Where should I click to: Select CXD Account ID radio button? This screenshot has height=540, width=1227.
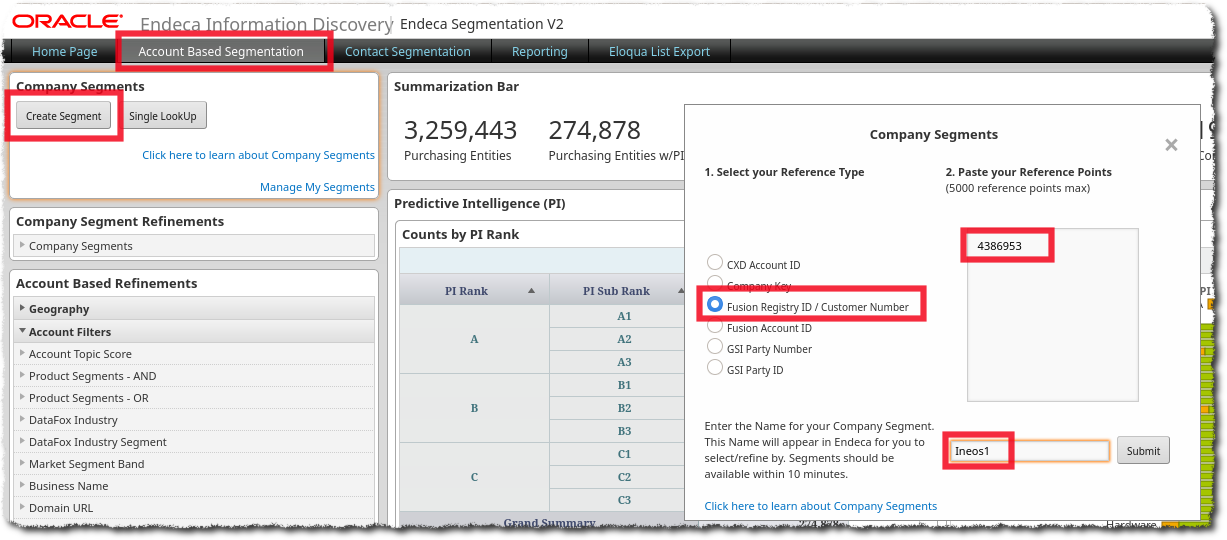[x=715, y=263]
